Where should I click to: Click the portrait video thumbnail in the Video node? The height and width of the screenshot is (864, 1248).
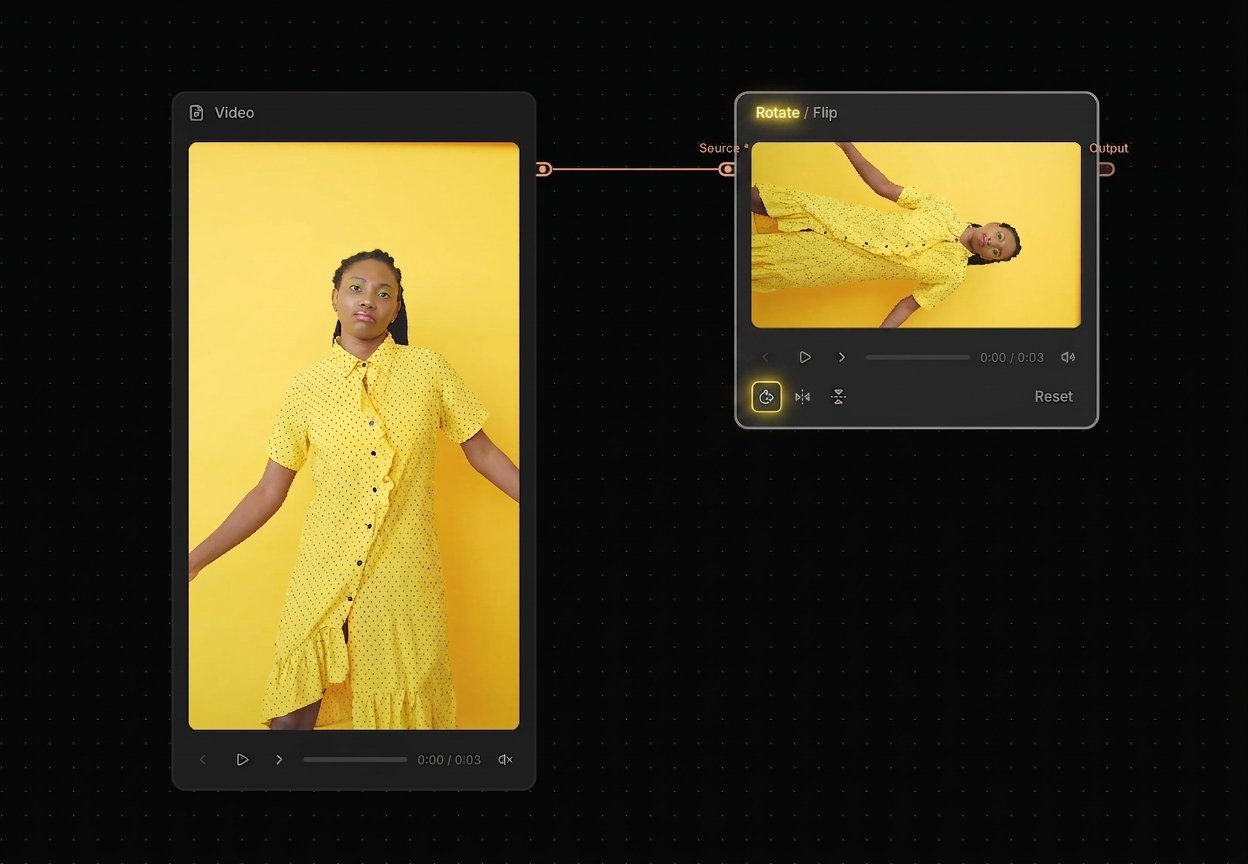pos(354,436)
